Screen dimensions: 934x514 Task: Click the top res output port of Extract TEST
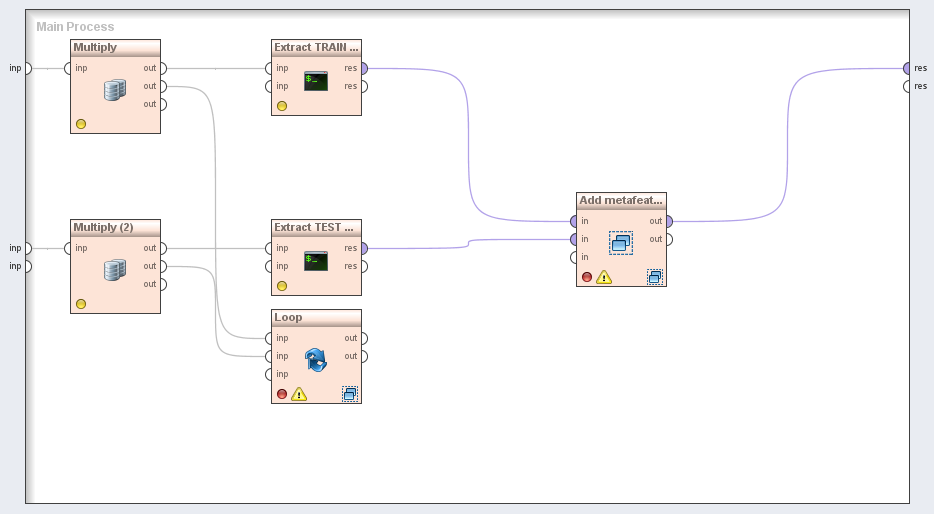pos(363,248)
